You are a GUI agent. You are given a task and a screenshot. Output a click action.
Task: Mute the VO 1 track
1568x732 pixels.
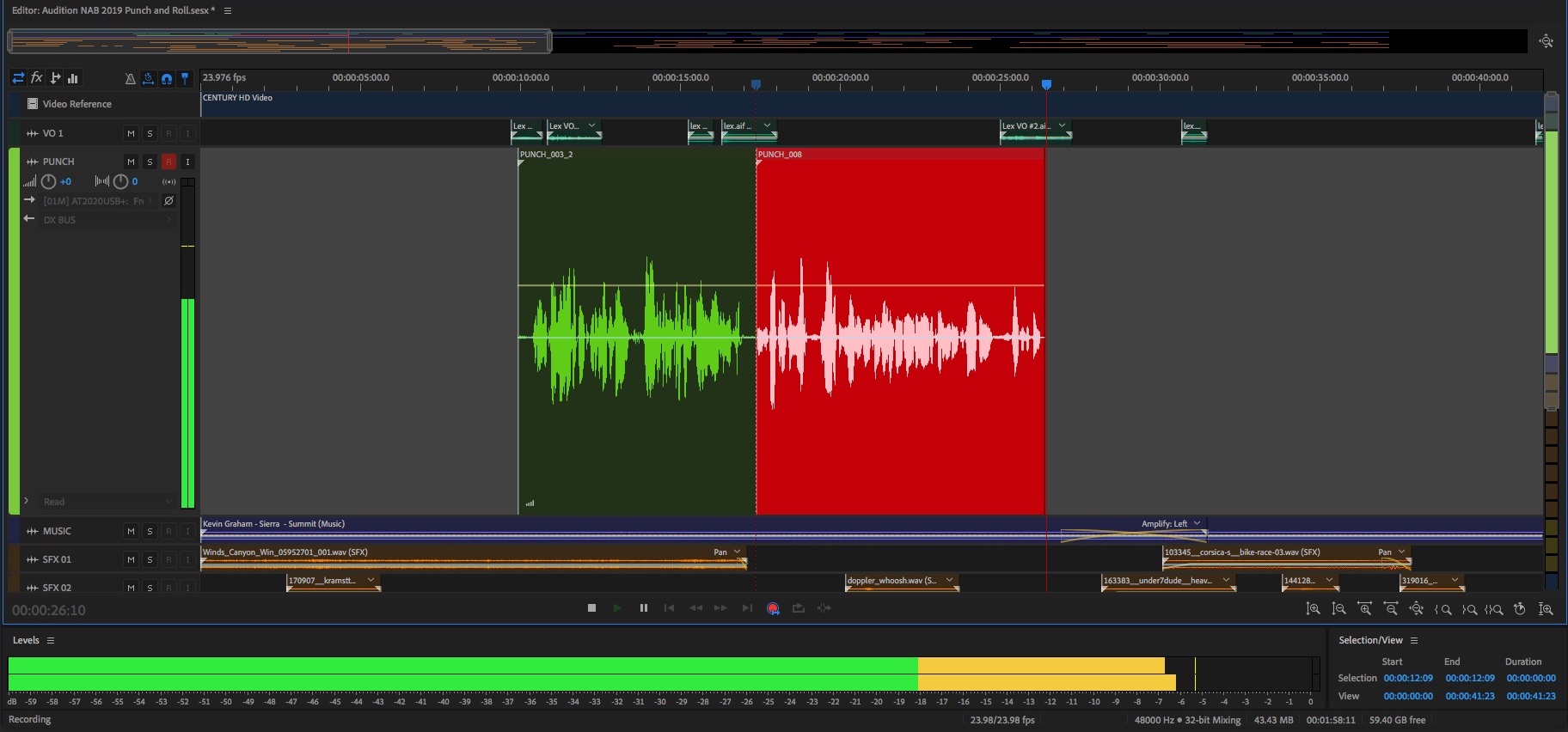pyautogui.click(x=131, y=133)
